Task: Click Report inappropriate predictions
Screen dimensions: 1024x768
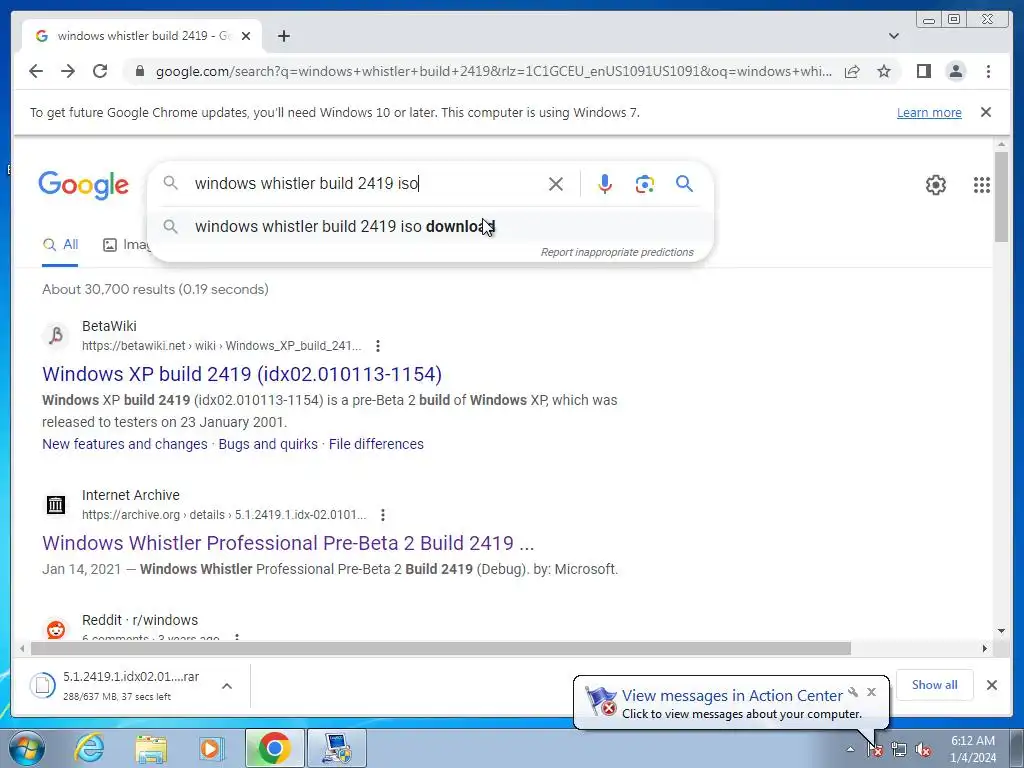Action: (617, 252)
